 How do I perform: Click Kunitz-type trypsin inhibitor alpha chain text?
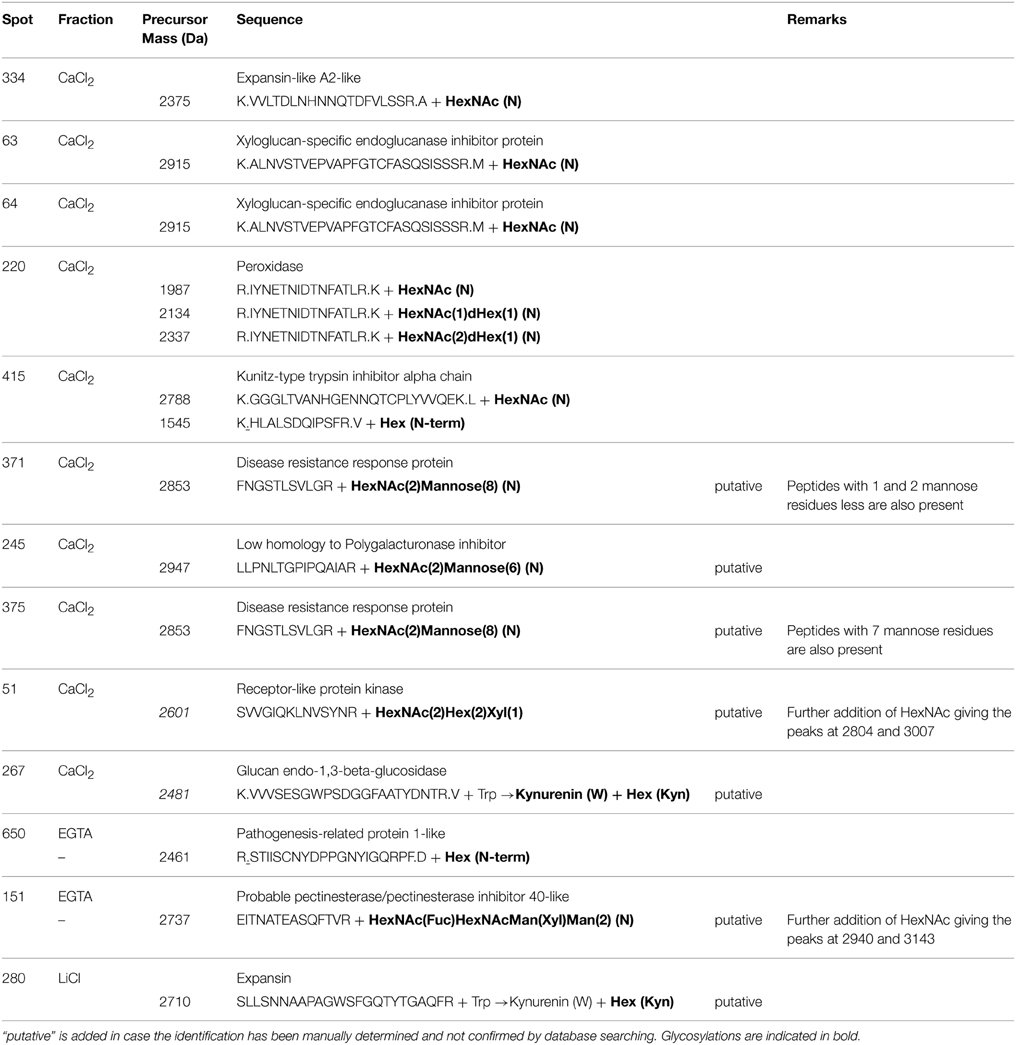(x=348, y=376)
